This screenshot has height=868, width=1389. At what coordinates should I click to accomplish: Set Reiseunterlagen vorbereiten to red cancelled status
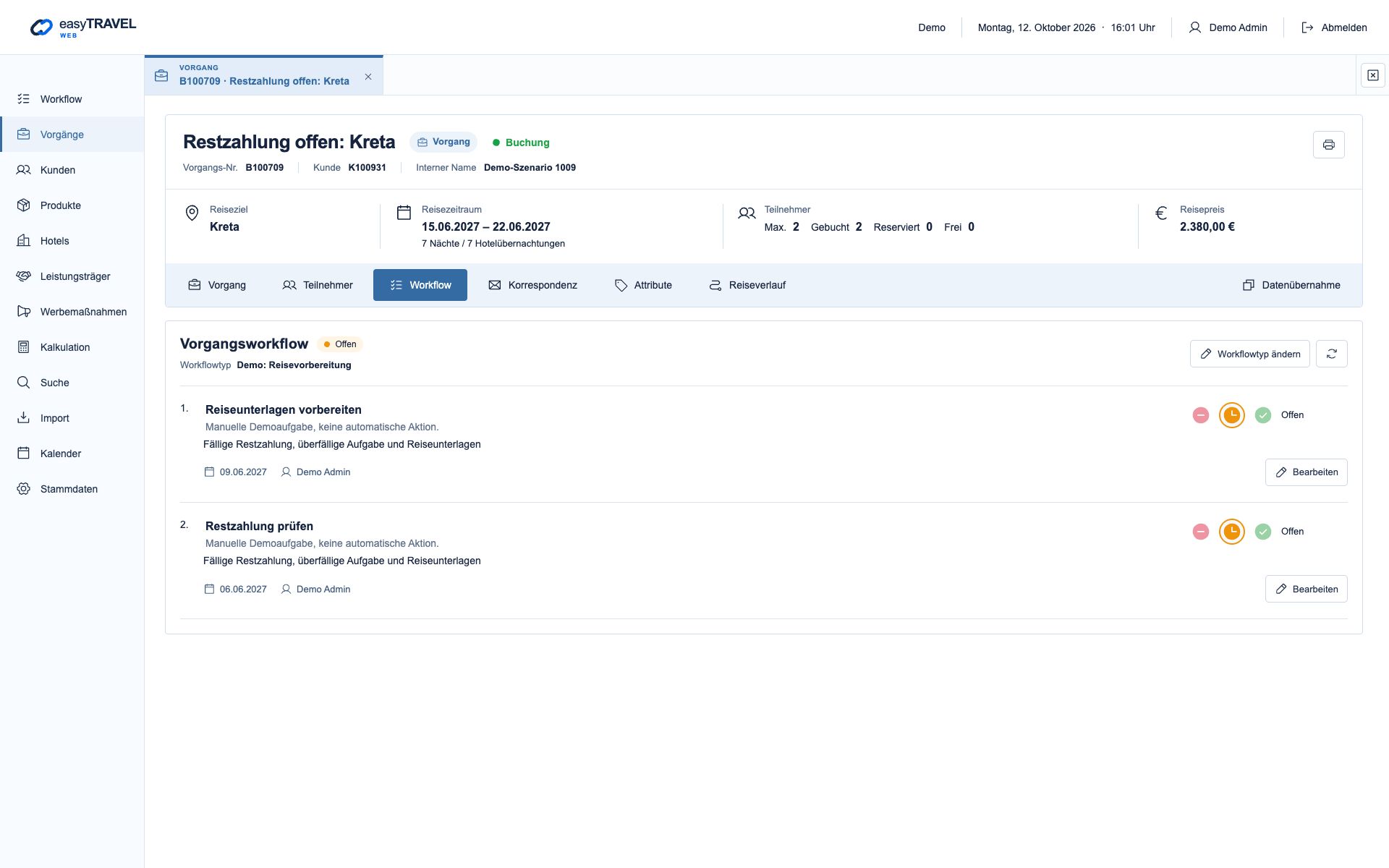coord(1200,415)
